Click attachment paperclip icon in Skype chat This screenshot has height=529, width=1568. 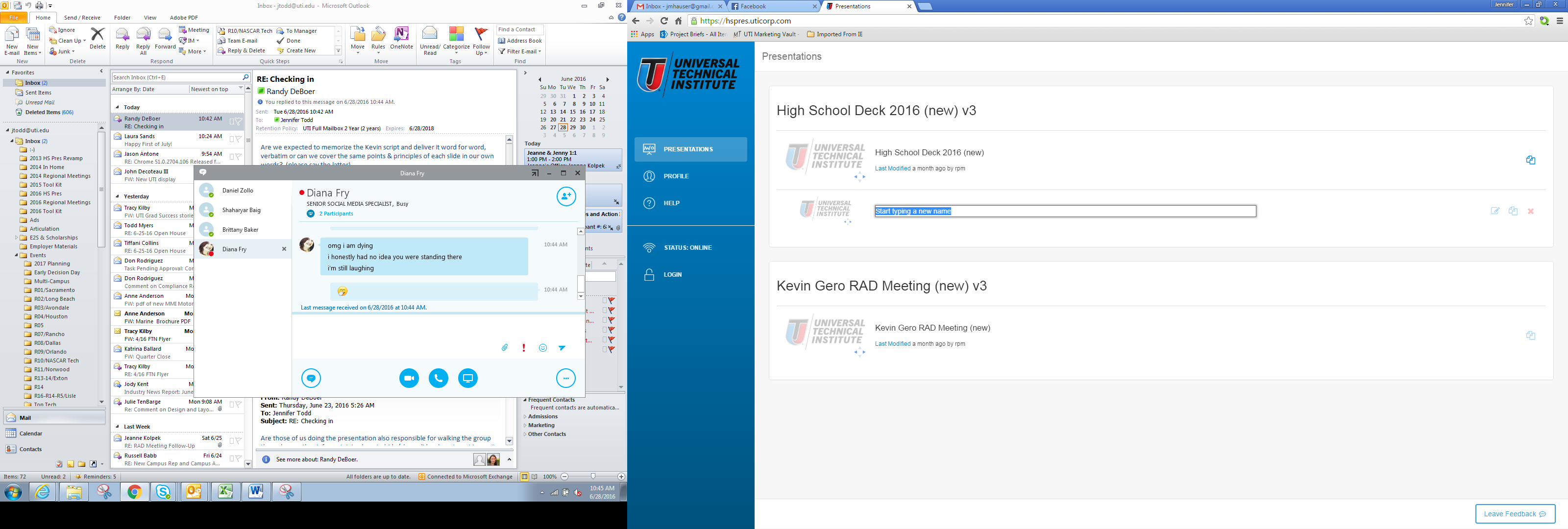(x=505, y=348)
